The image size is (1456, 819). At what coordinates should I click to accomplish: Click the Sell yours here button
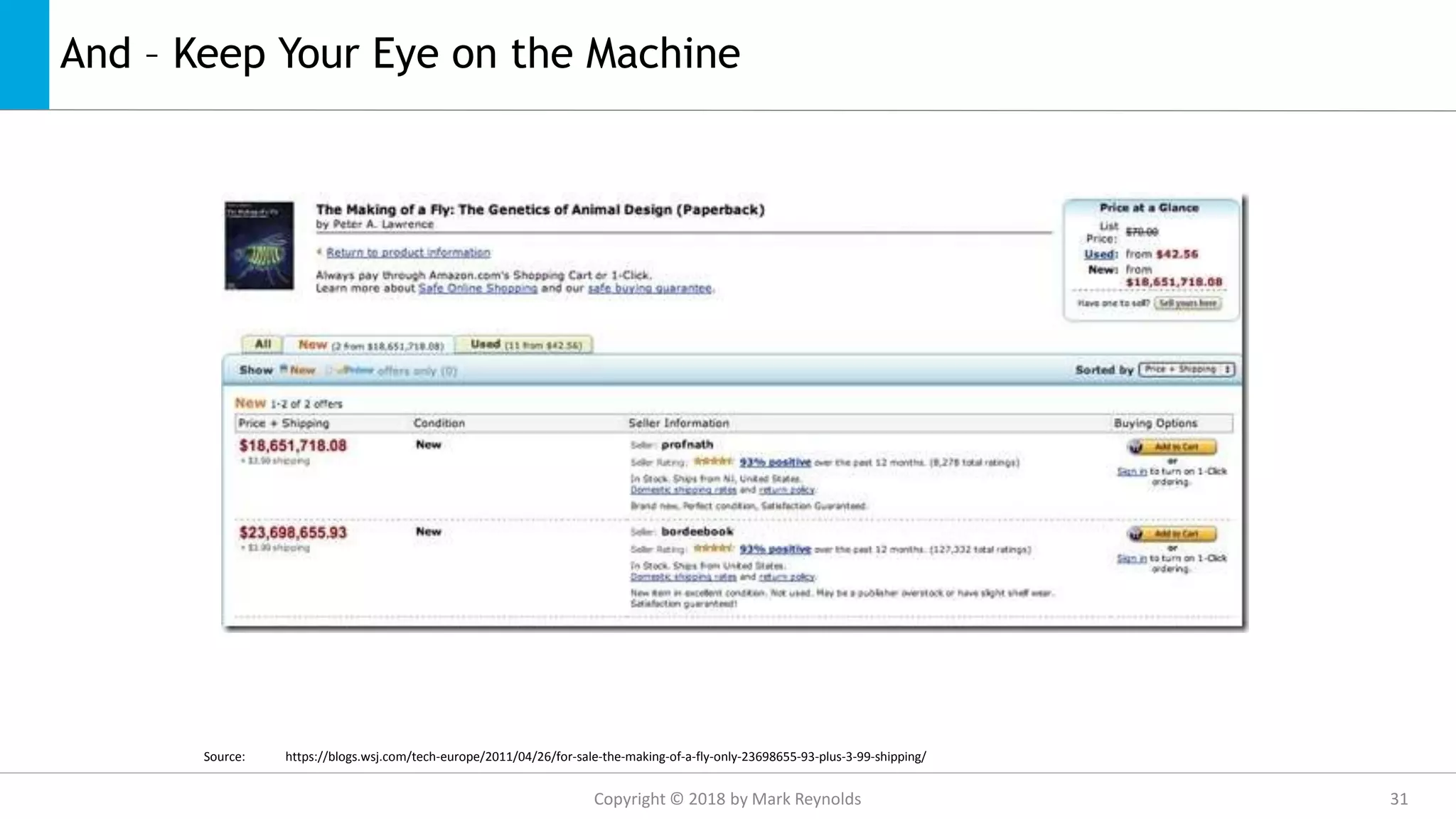[1188, 303]
